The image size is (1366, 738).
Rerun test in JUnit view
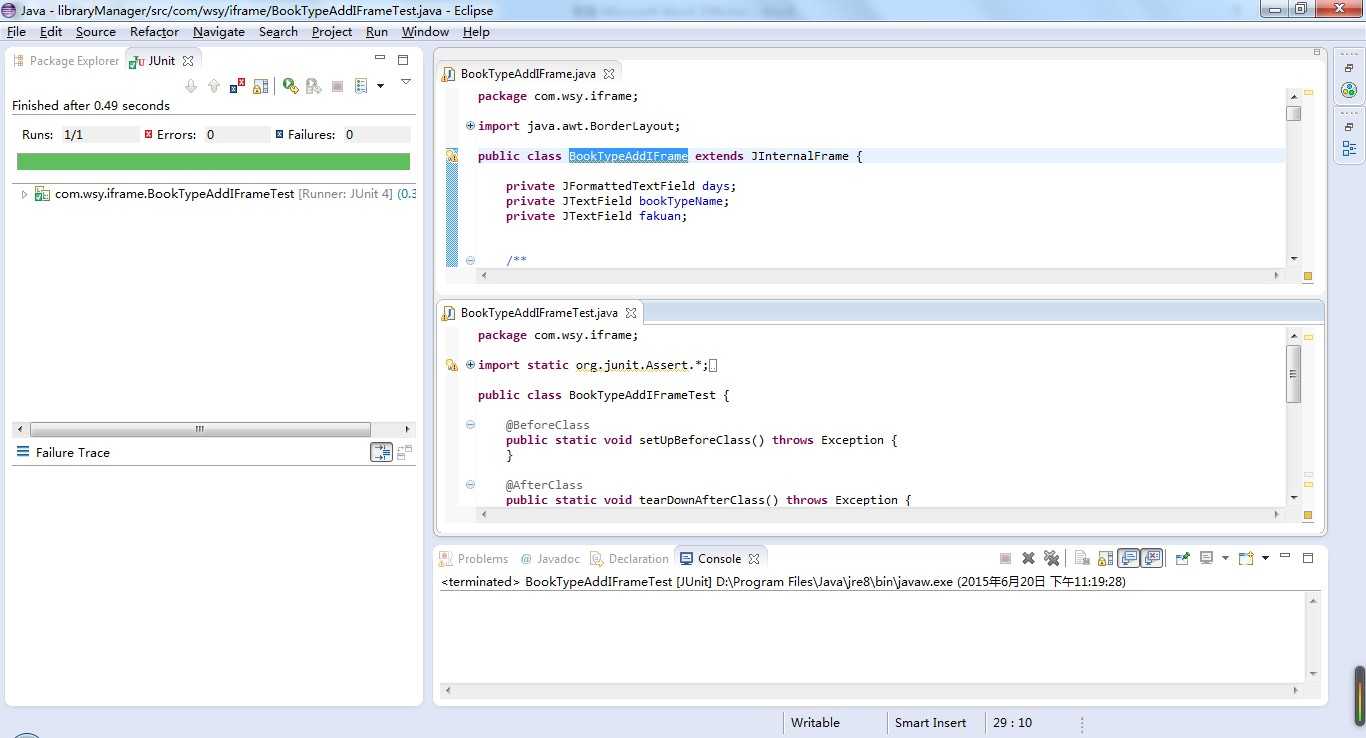point(290,86)
